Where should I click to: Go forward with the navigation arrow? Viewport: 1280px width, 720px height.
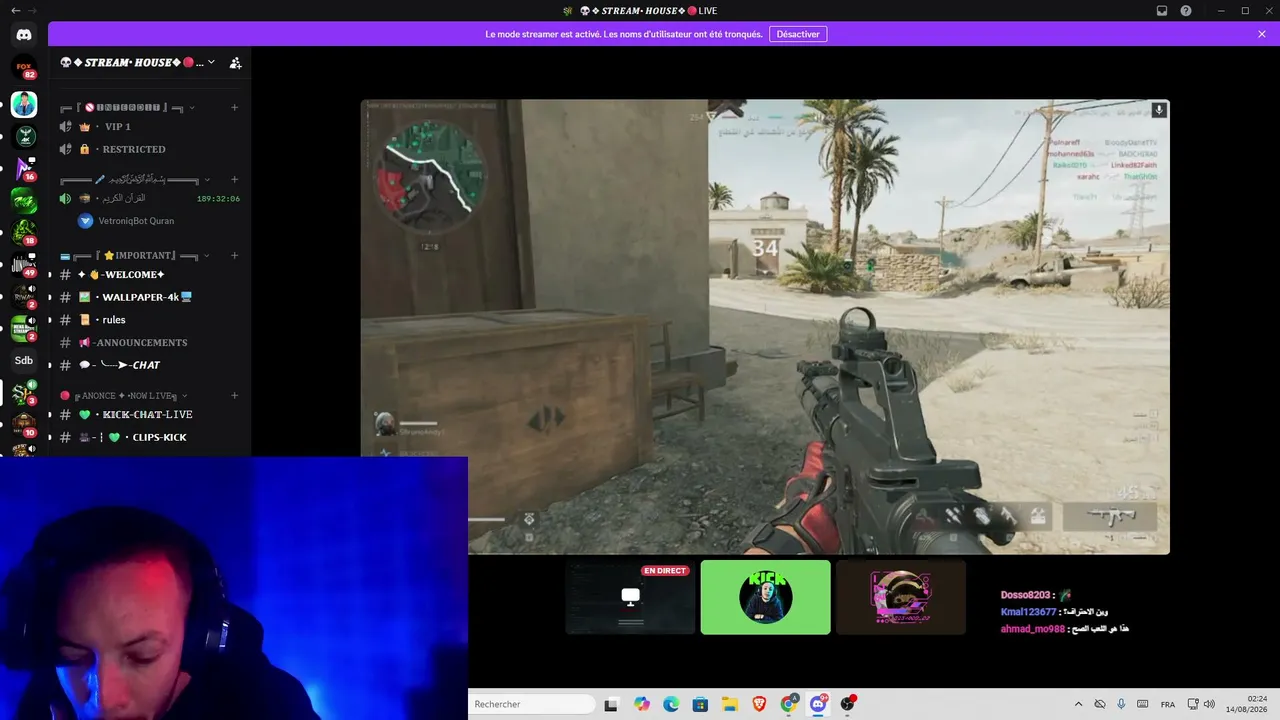pos(32,10)
